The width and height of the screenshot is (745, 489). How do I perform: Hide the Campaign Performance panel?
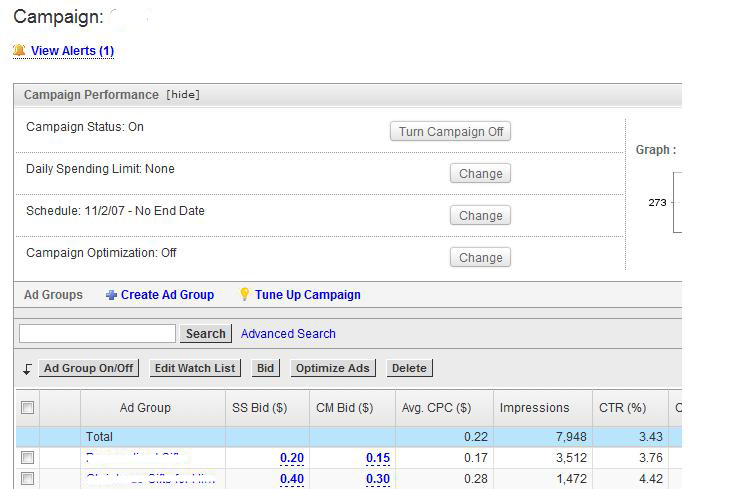click(183, 95)
